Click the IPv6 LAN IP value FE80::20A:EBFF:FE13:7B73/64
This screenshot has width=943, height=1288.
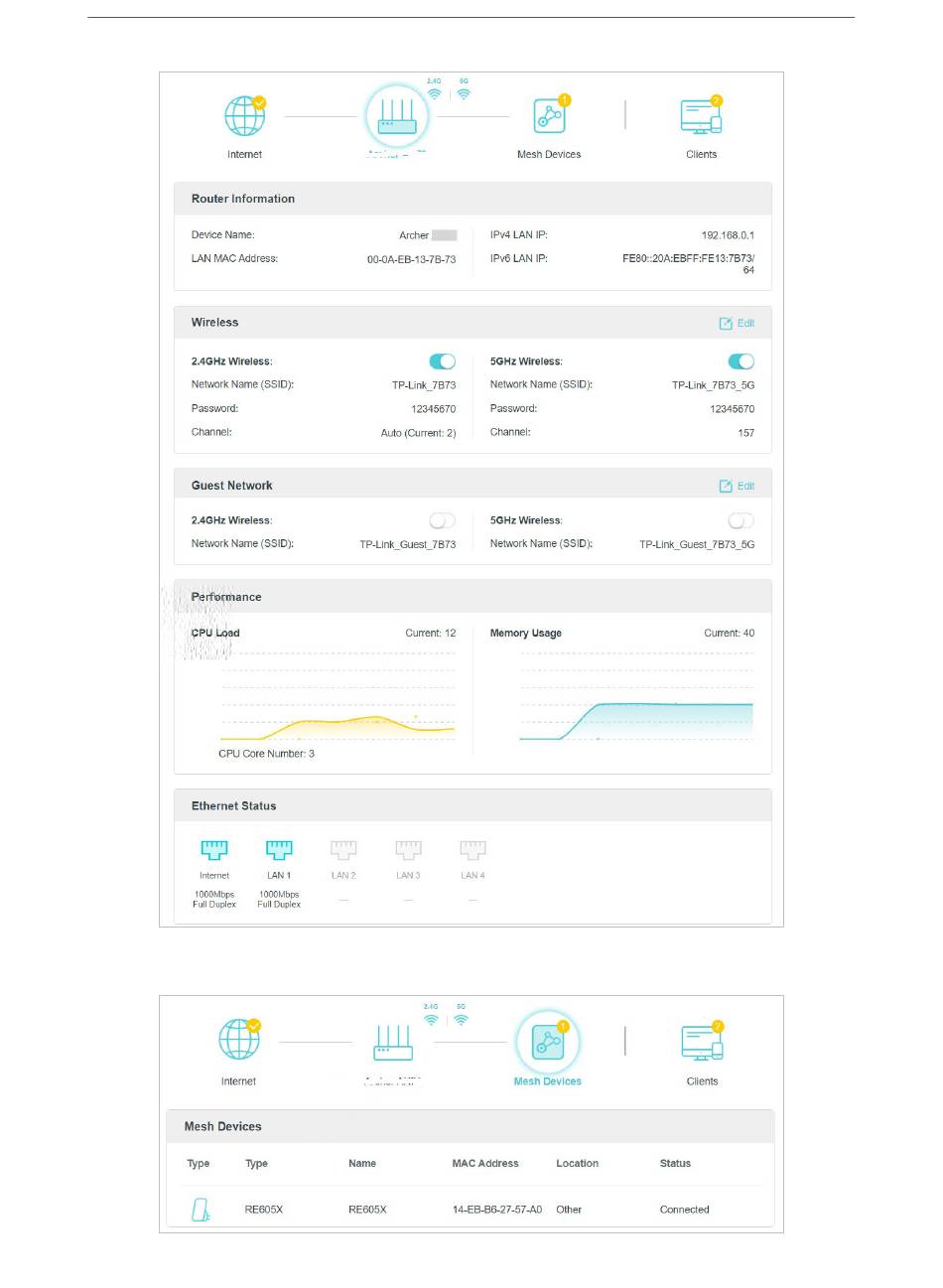tap(689, 264)
